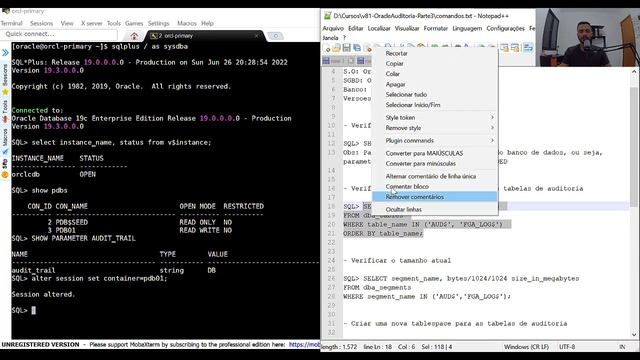Open the Localizar menu in Notepad++
This screenshot has height=360, width=640.
click(x=379, y=29)
